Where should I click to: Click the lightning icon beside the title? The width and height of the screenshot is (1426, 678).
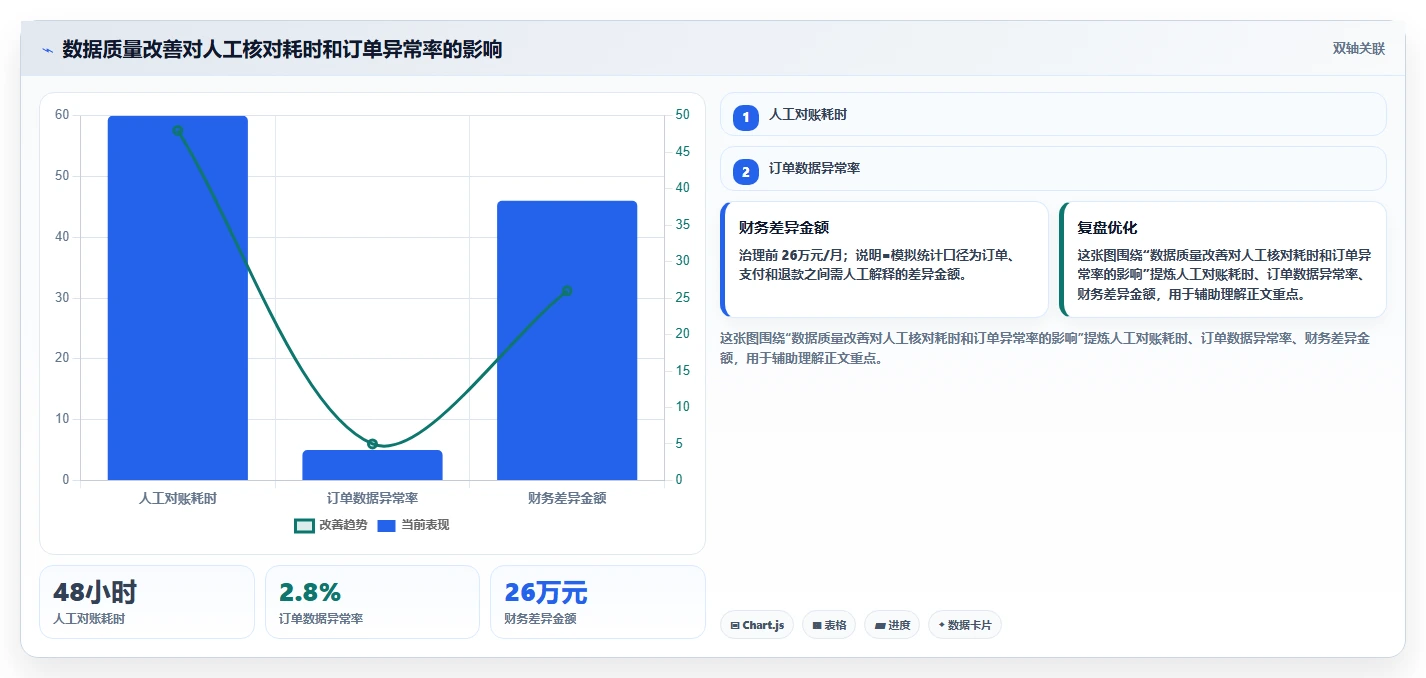pos(47,50)
